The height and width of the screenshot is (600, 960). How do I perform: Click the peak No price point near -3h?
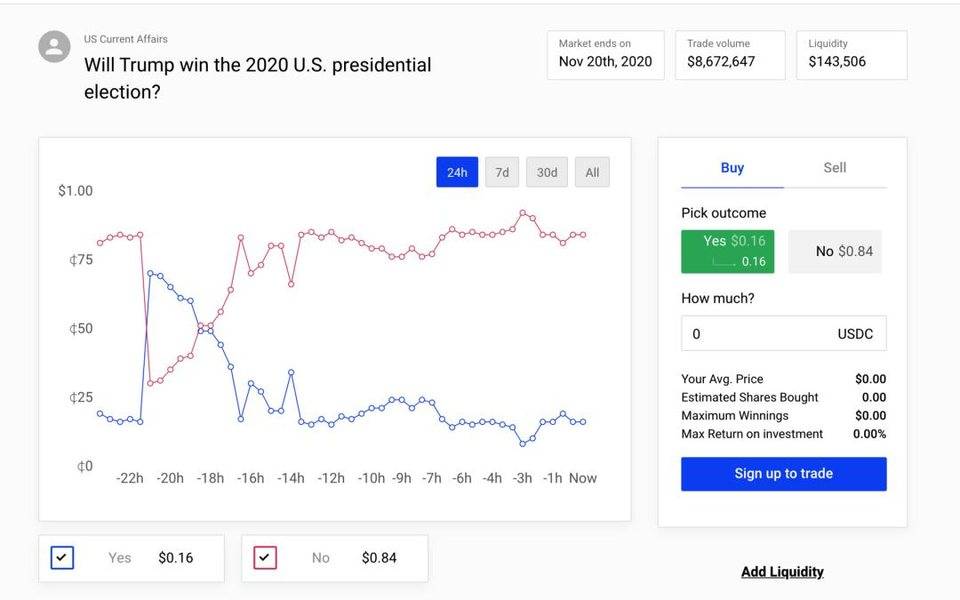click(523, 213)
